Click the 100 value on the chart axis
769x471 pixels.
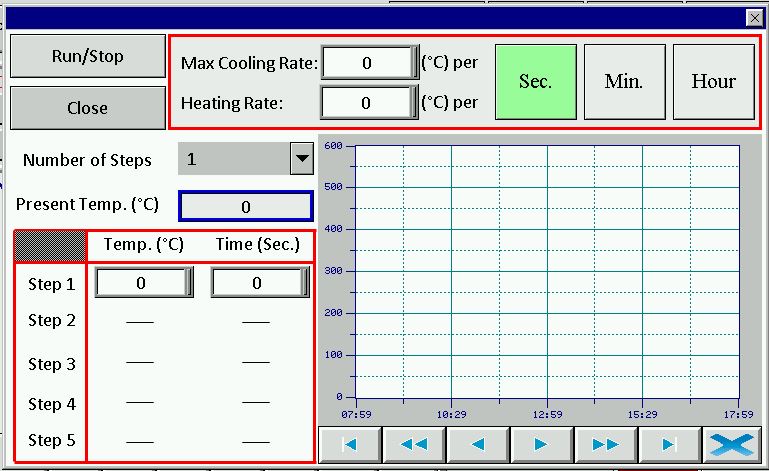point(333,355)
